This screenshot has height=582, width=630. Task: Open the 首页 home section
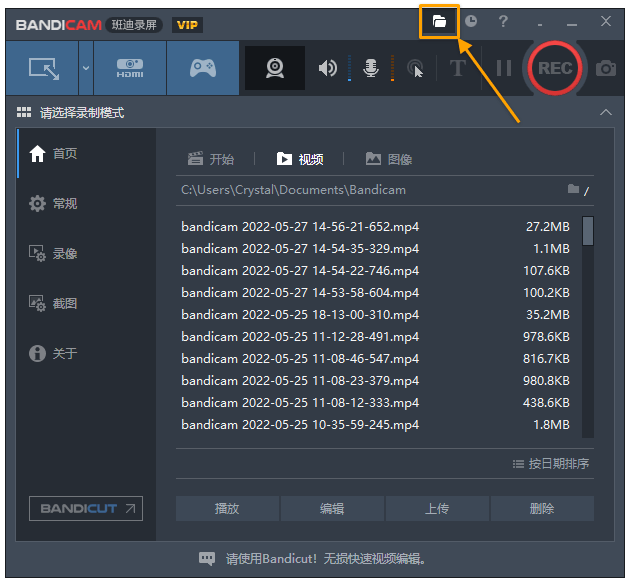coord(86,153)
